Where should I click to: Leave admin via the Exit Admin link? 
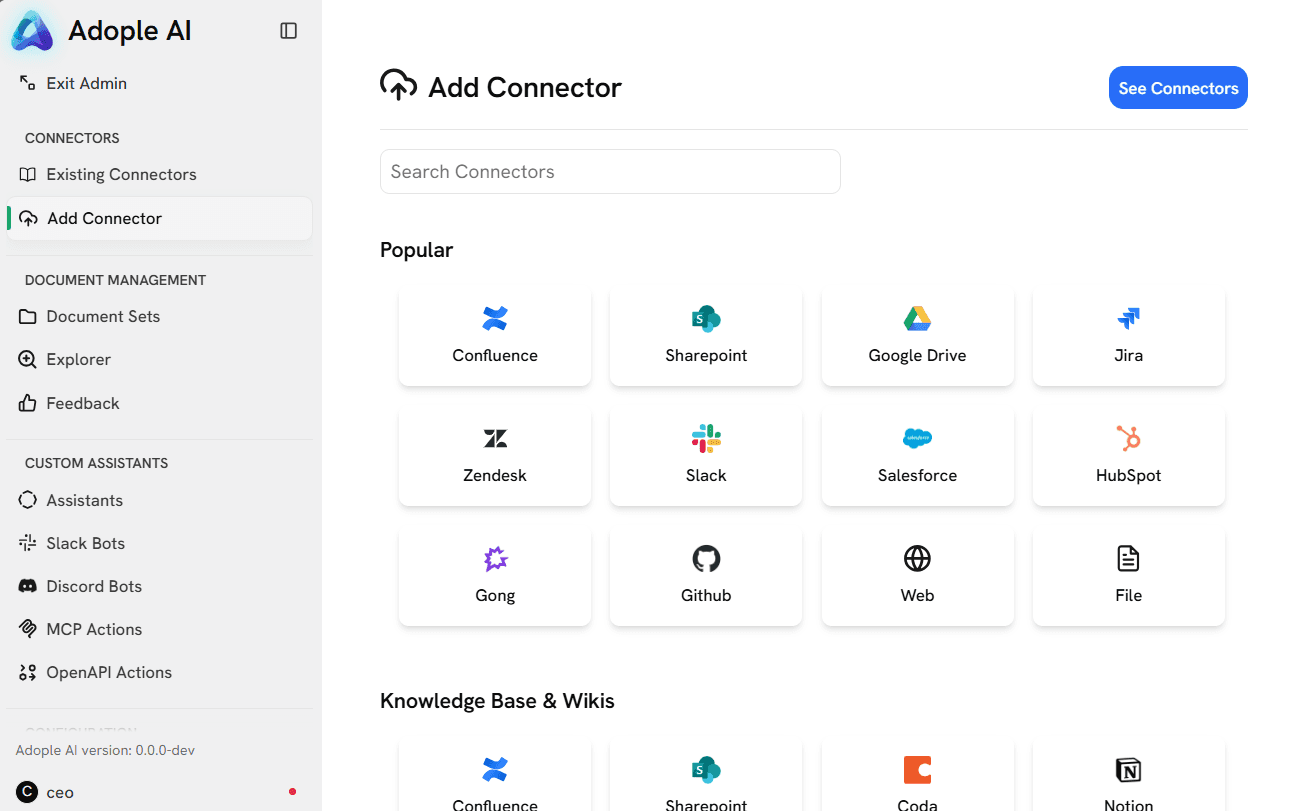(x=159, y=83)
